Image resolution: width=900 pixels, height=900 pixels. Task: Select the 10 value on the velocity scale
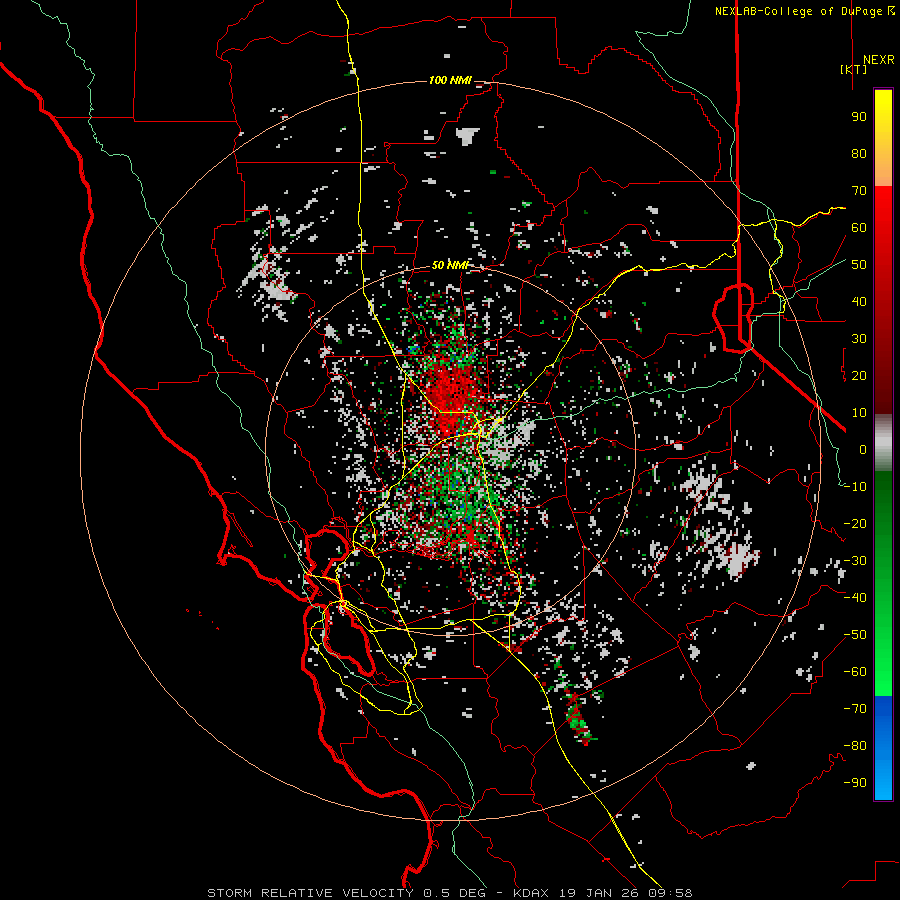[859, 413]
